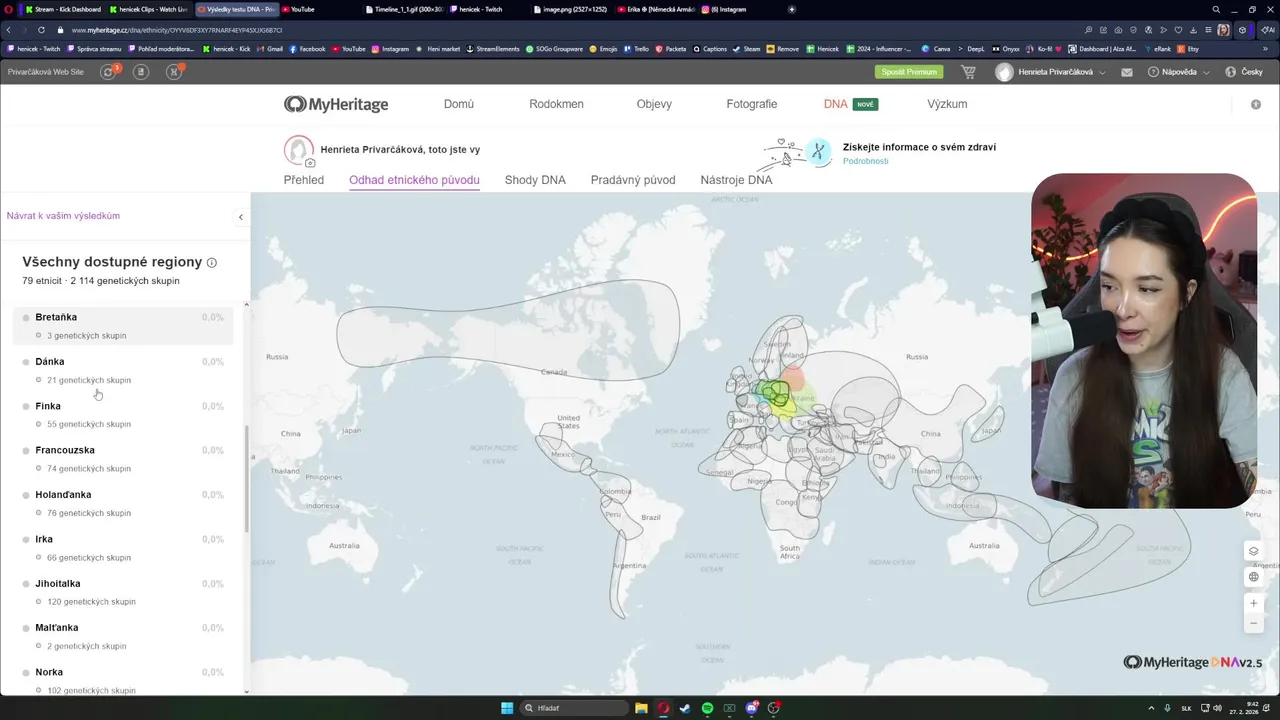Click the first notification icon in site bar

coord(109,72)
